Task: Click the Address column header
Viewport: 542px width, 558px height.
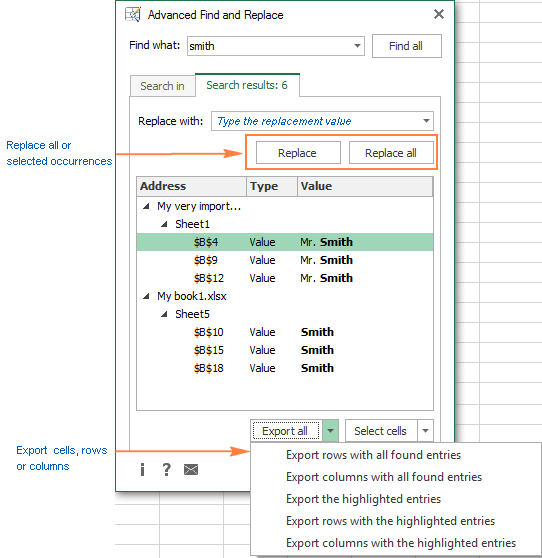Action: point(191,186)
